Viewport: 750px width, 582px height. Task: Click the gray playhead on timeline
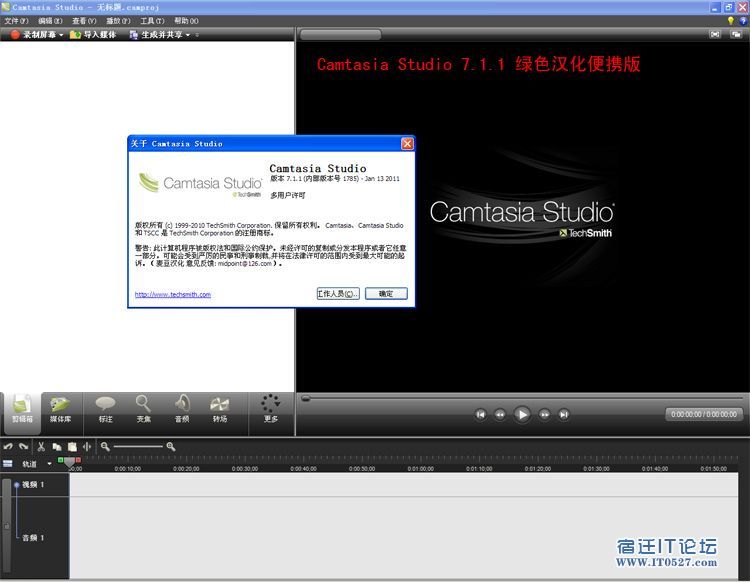click(69, 462)
